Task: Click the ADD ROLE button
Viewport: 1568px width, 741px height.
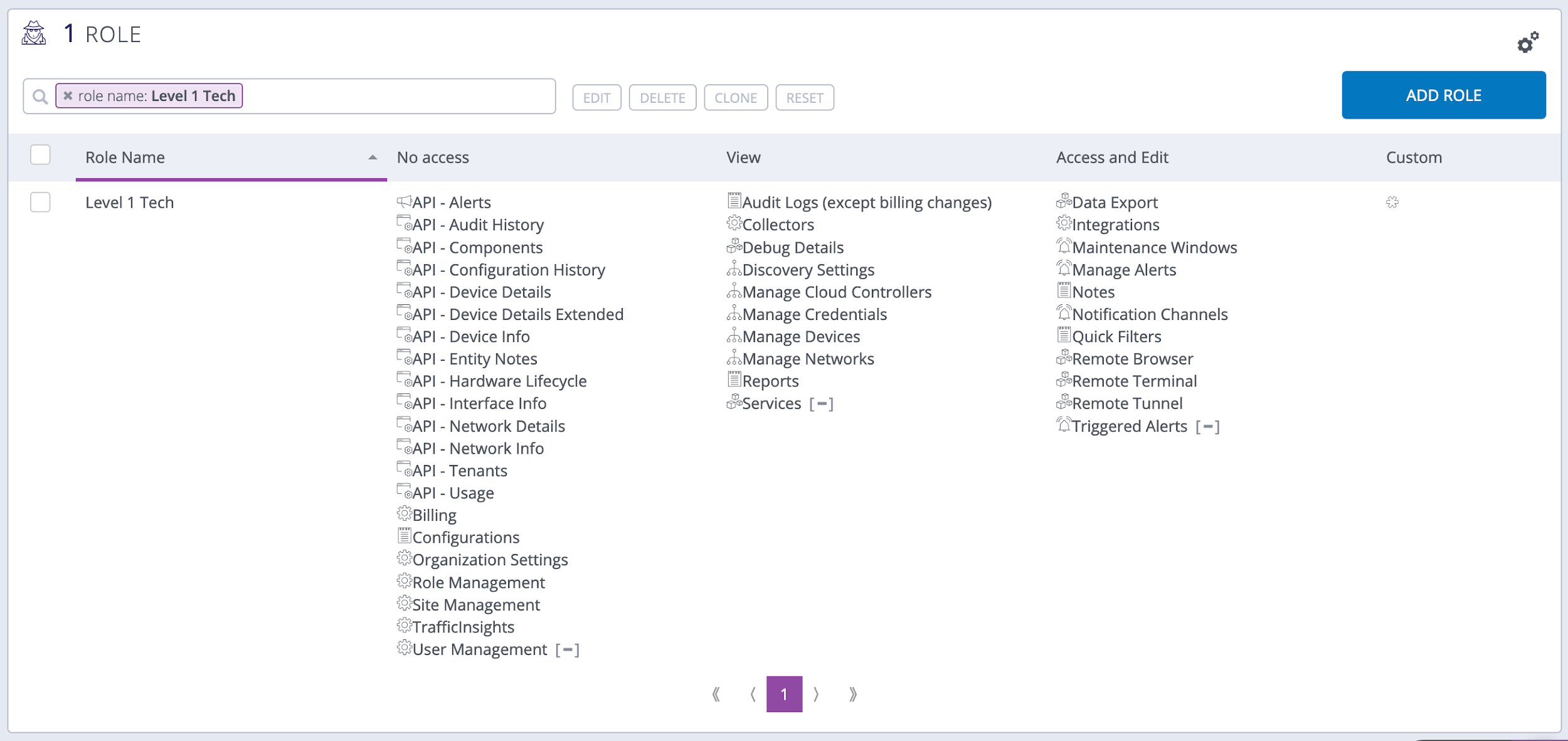Action: tap(1443, 95)
